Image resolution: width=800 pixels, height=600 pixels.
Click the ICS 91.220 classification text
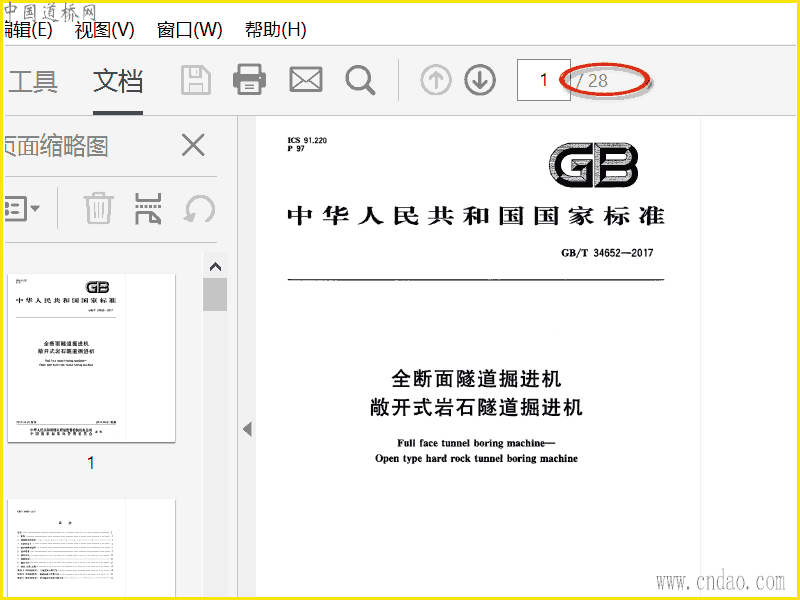click(x=307, y=140)
